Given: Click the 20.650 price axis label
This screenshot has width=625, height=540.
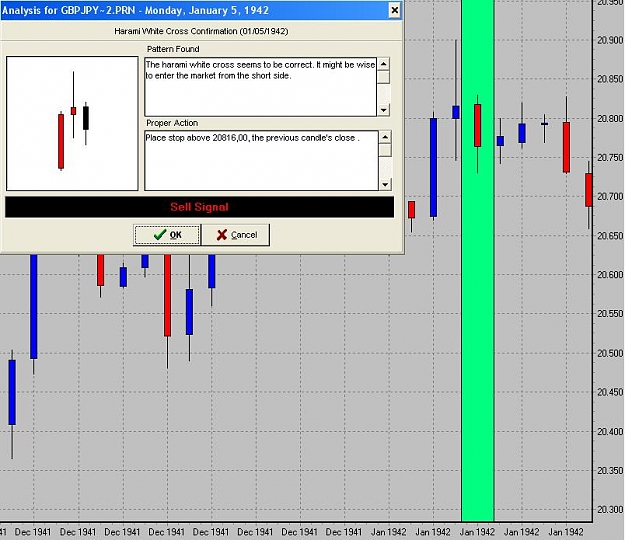Looking at the screenshot, I should (x=610, y=236).
